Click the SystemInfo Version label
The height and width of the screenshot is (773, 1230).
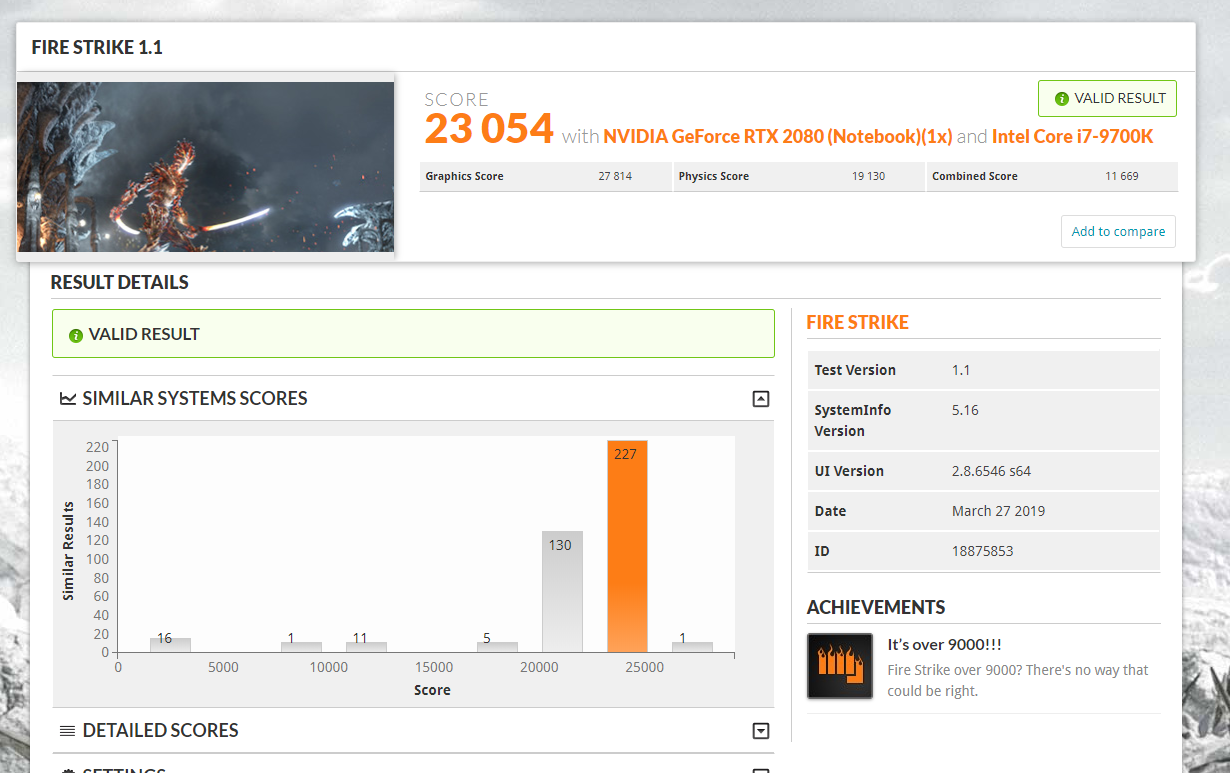tap(853, 420)
